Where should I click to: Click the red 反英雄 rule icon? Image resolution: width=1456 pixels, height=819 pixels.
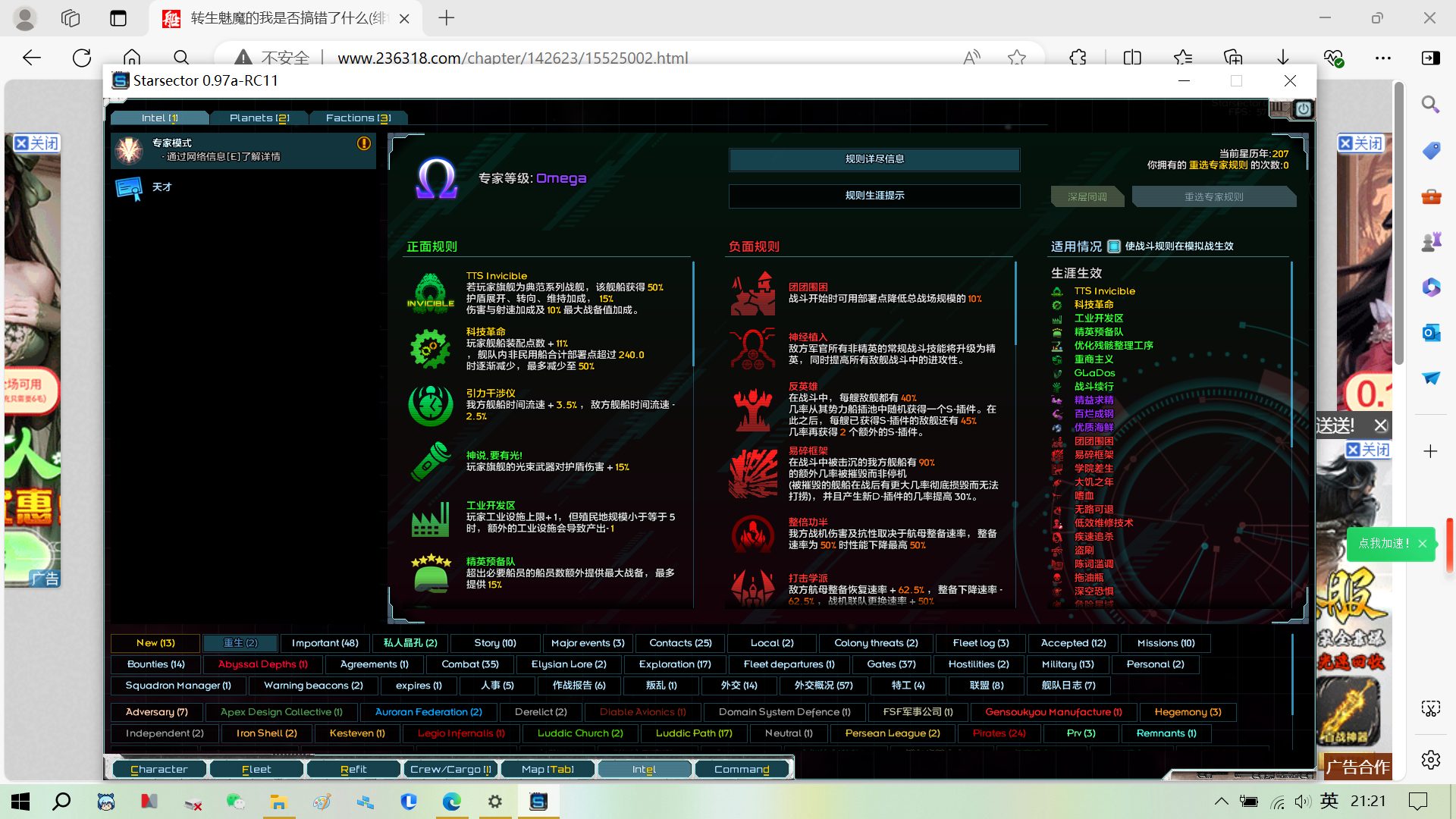tap(752, 409)
